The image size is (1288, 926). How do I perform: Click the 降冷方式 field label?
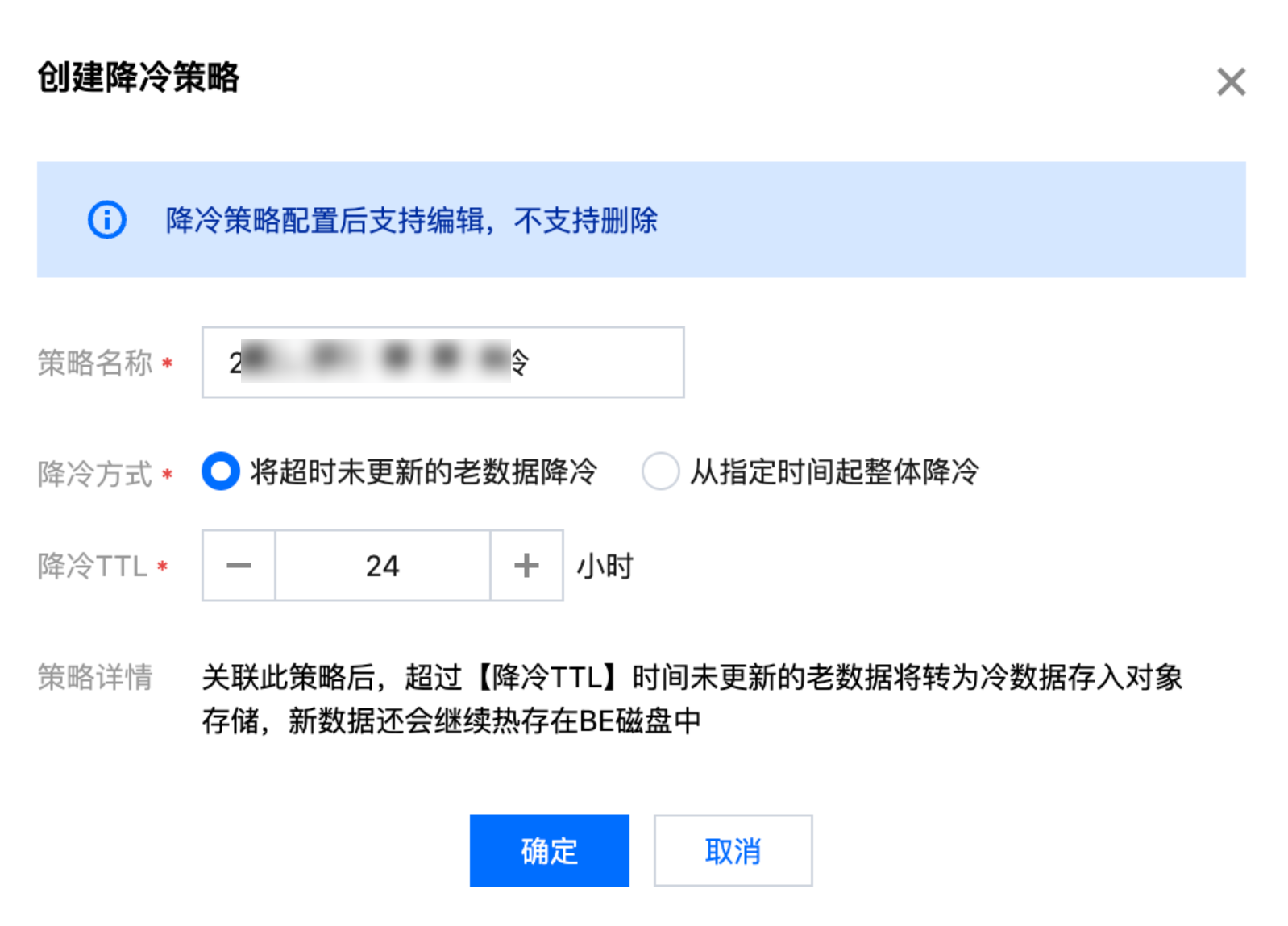pyautogui.click(x=95, y=473)
